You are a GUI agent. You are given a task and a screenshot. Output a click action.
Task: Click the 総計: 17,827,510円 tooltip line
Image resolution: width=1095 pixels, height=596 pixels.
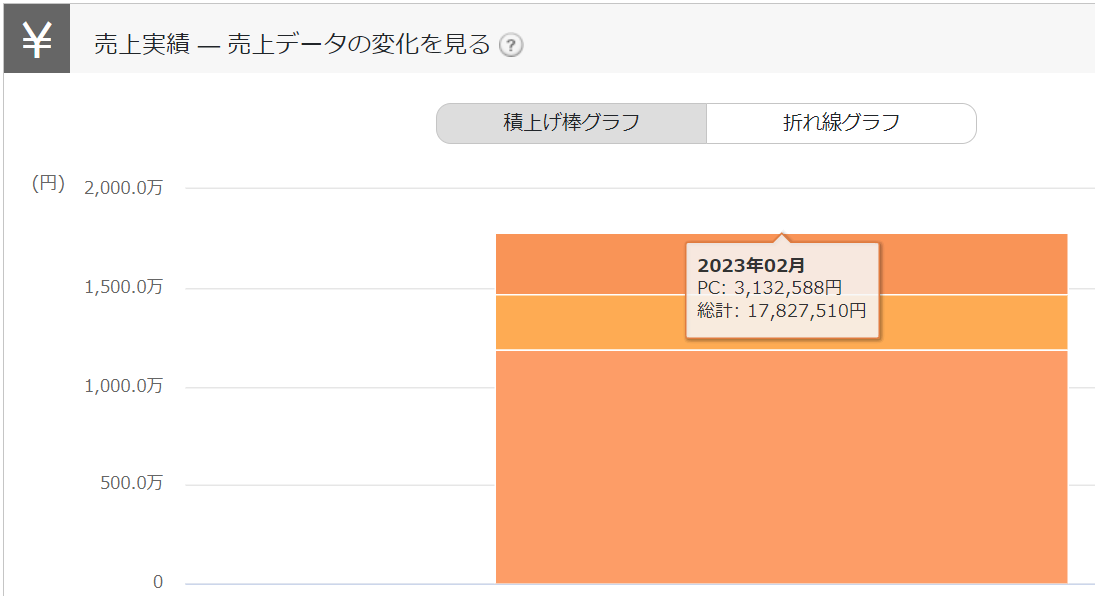(781, 310)
